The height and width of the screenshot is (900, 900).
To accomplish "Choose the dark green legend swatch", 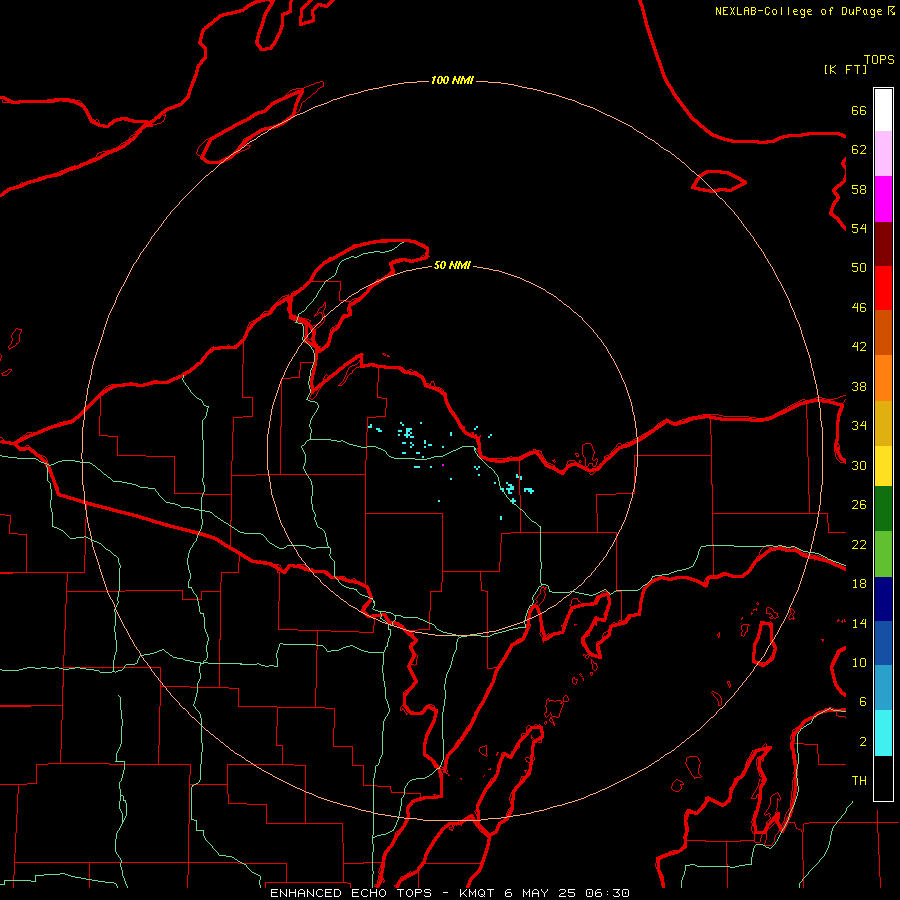I will [883, 509].
